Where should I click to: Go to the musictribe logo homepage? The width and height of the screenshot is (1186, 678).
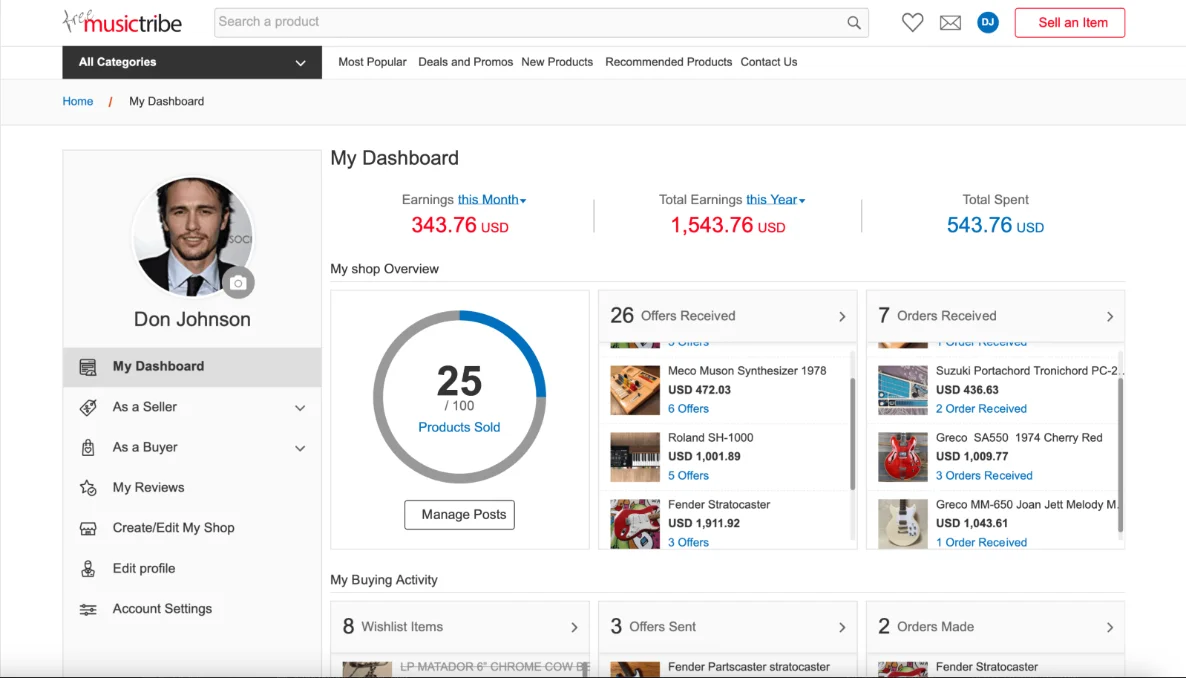122,22
